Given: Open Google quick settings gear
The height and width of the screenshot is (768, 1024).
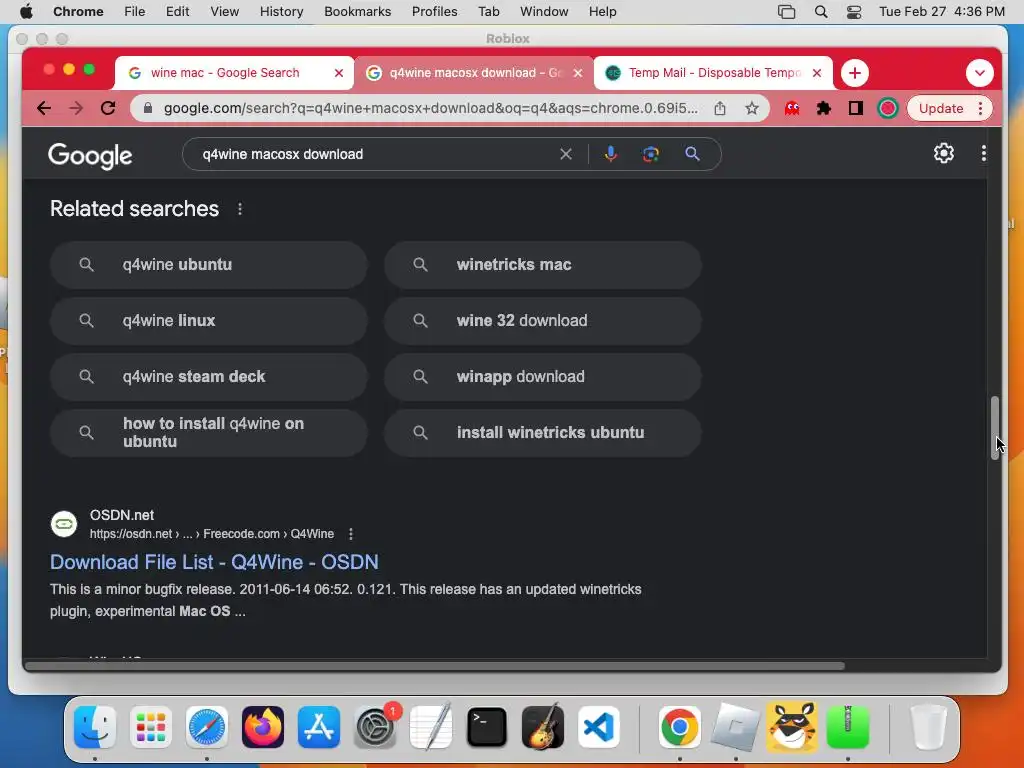Looking at the screenshot, I should (944, 153).
